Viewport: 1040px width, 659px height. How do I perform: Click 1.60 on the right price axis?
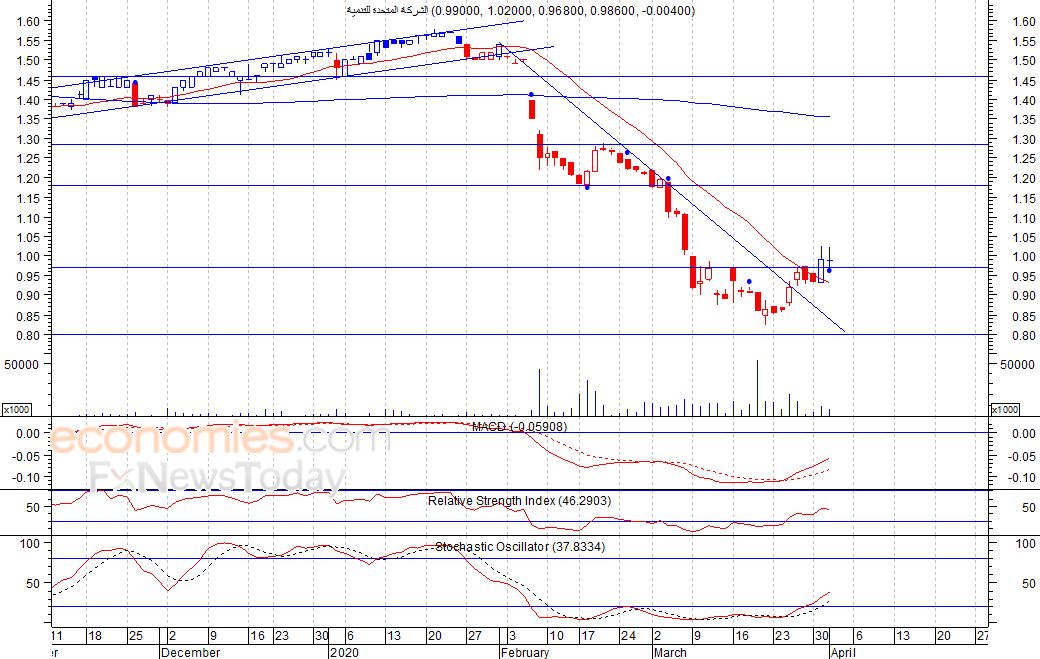pos(1024,21)
